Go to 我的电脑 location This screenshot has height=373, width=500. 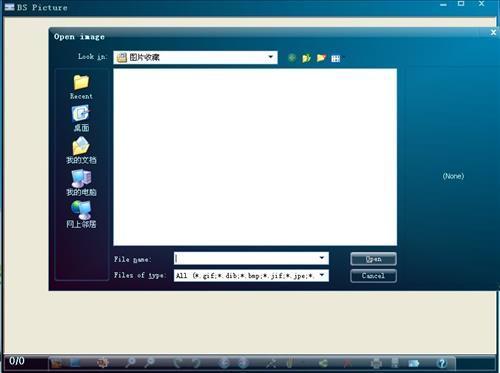[81, 183]
